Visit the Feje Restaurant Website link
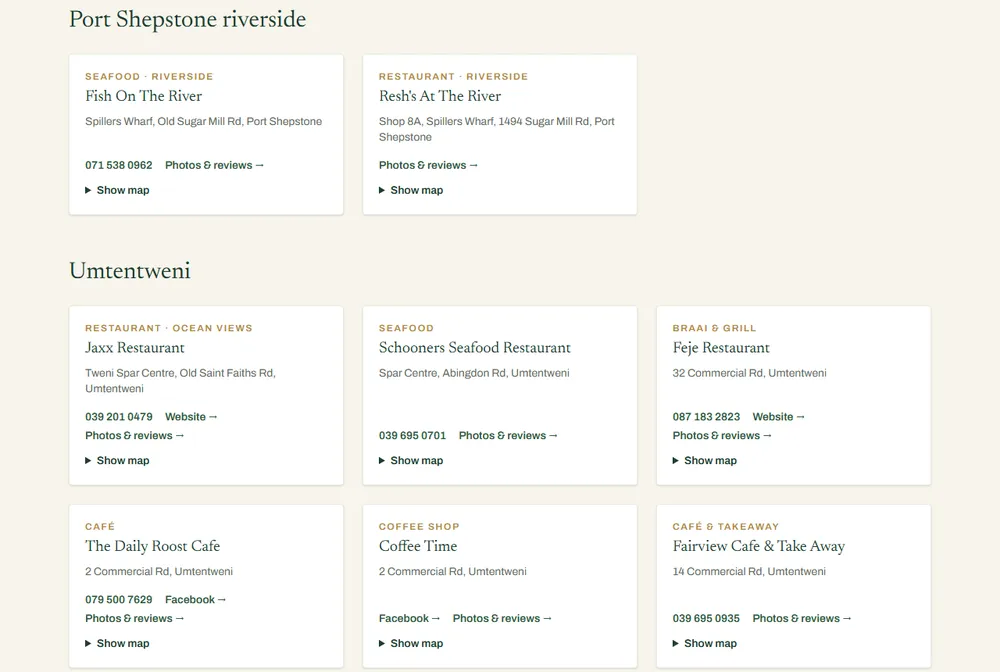Viewport: 1000px width, 672px height. pyautogui.click(x=779, y=417)
